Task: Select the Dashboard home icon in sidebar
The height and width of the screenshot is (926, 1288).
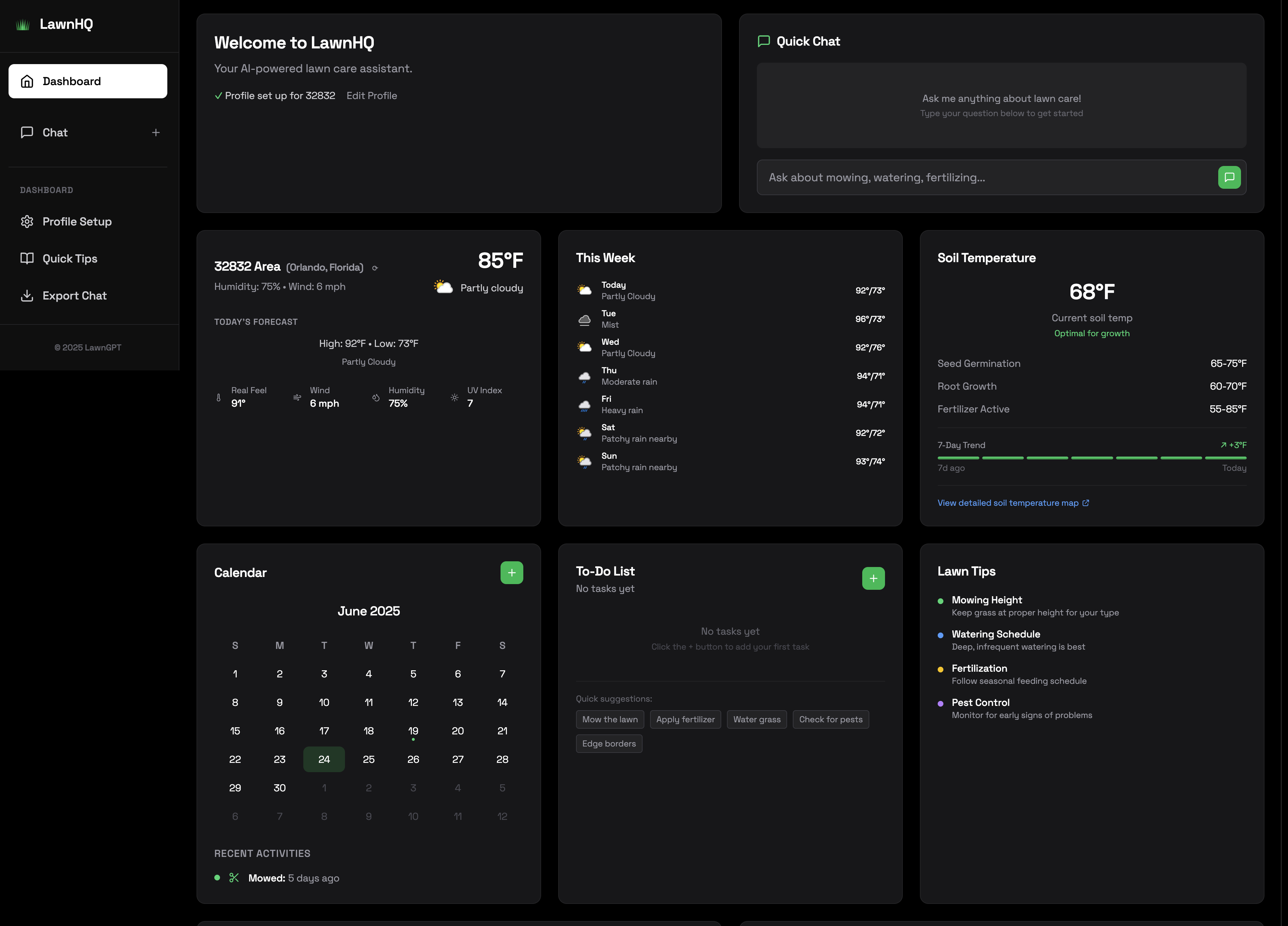Action: [27, 81]
